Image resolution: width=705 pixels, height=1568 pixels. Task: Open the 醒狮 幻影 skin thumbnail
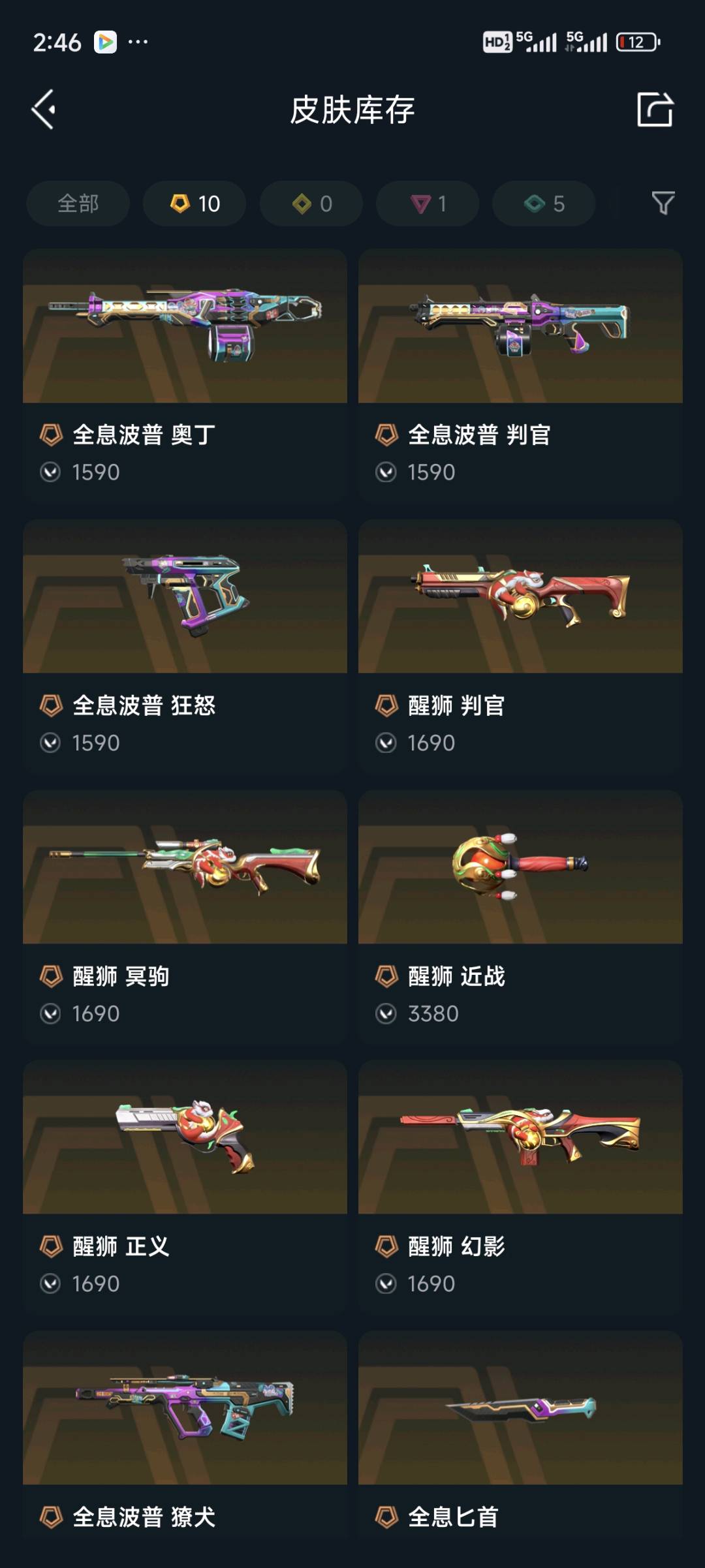(520, 1137)
